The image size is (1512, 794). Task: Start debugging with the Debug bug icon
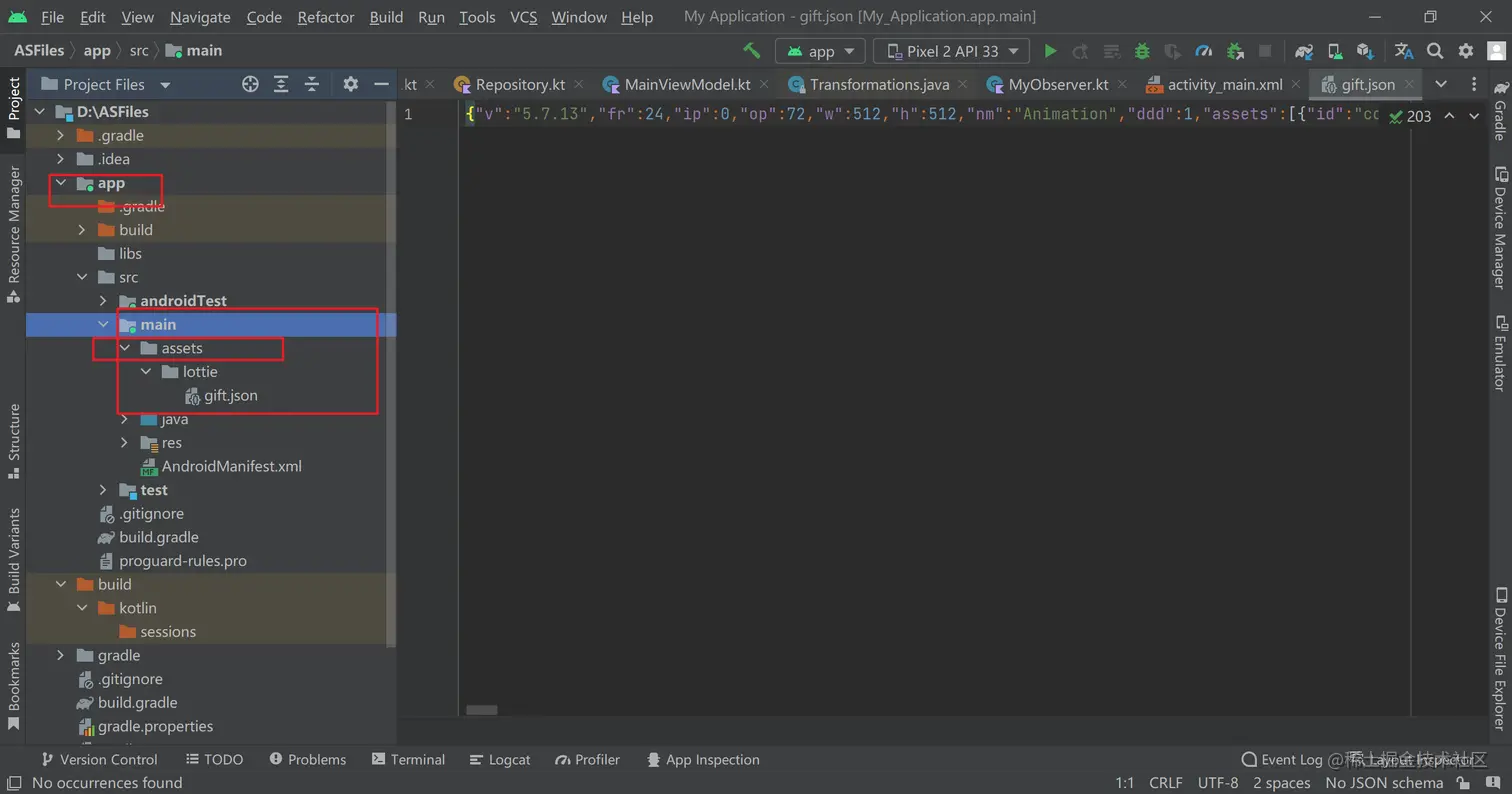point(1142,51)
